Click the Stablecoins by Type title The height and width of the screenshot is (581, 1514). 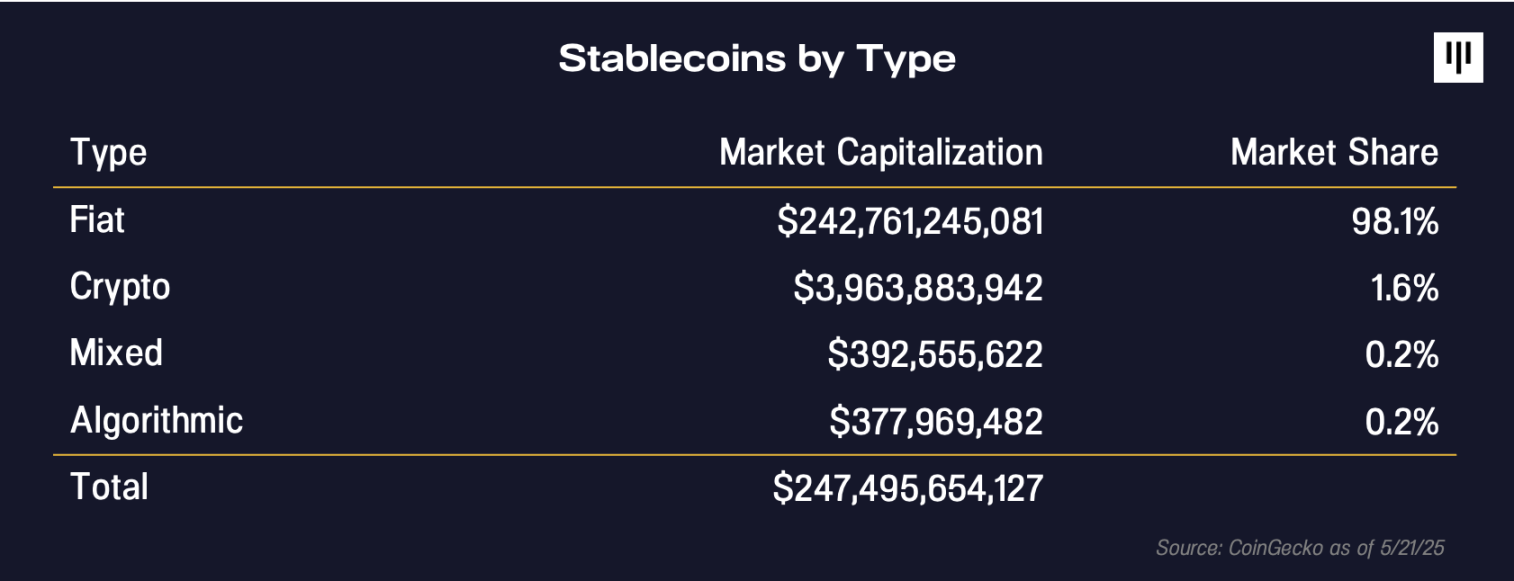pyautogui.click(x=757, y=59)
